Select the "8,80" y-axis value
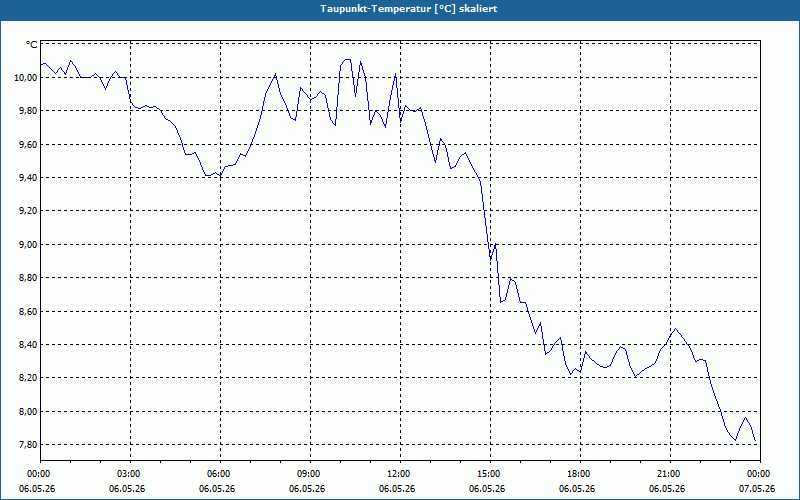Screen dimensions: 800x500 [30, 278]
